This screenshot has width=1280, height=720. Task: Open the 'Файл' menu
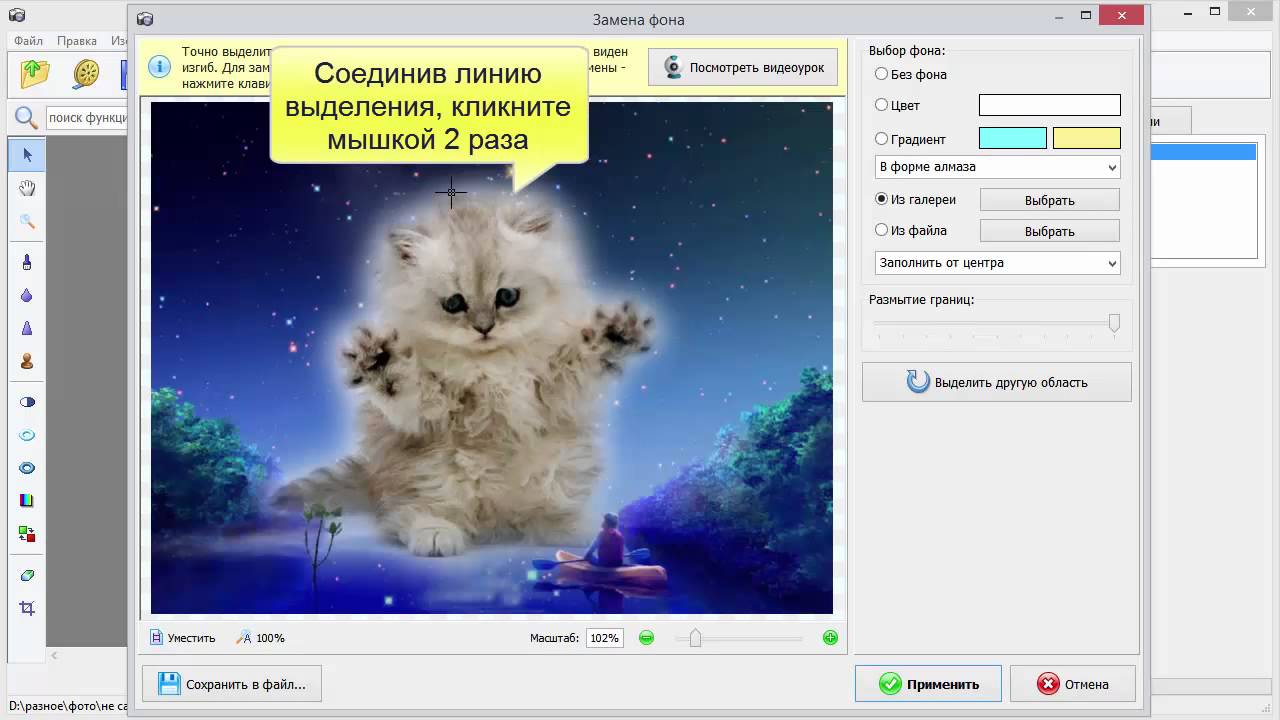click(28, 41)
